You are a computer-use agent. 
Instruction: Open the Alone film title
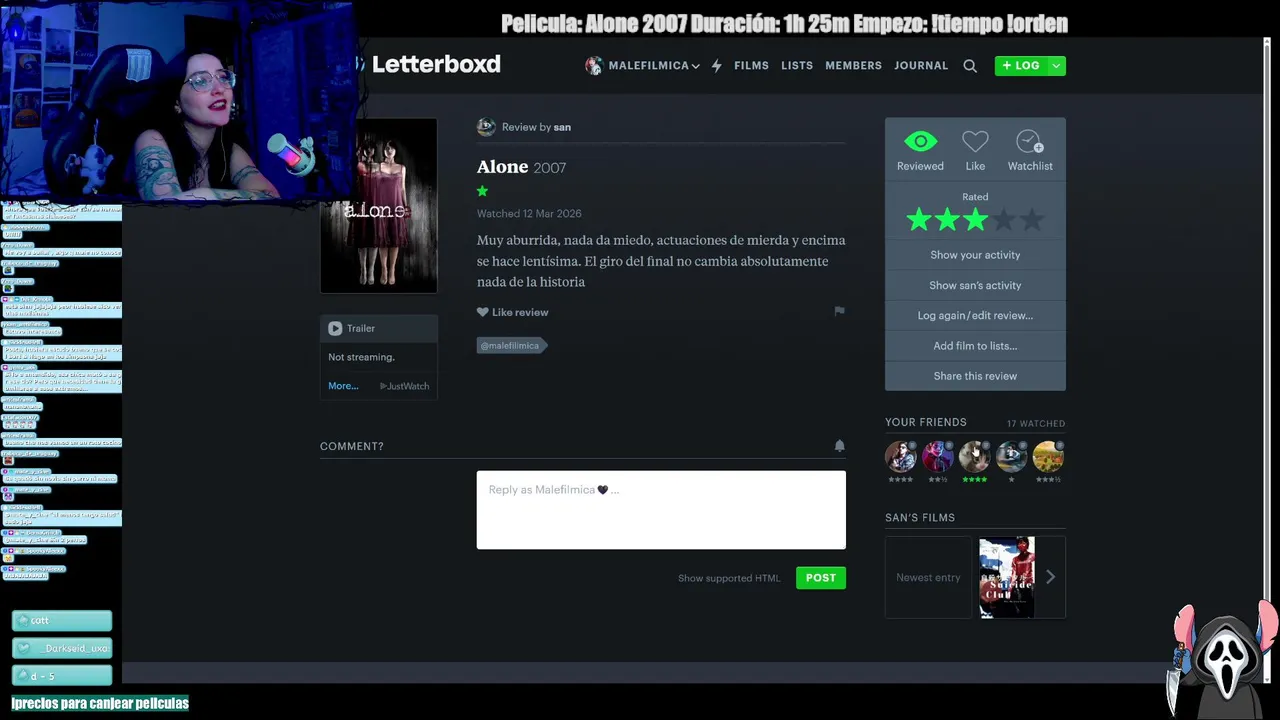click(x=502, y=167)
